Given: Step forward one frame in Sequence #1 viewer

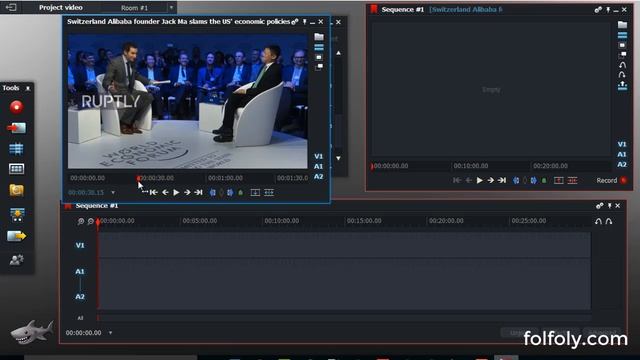Looking at the screenshot, I should click(x=490, y=180).
